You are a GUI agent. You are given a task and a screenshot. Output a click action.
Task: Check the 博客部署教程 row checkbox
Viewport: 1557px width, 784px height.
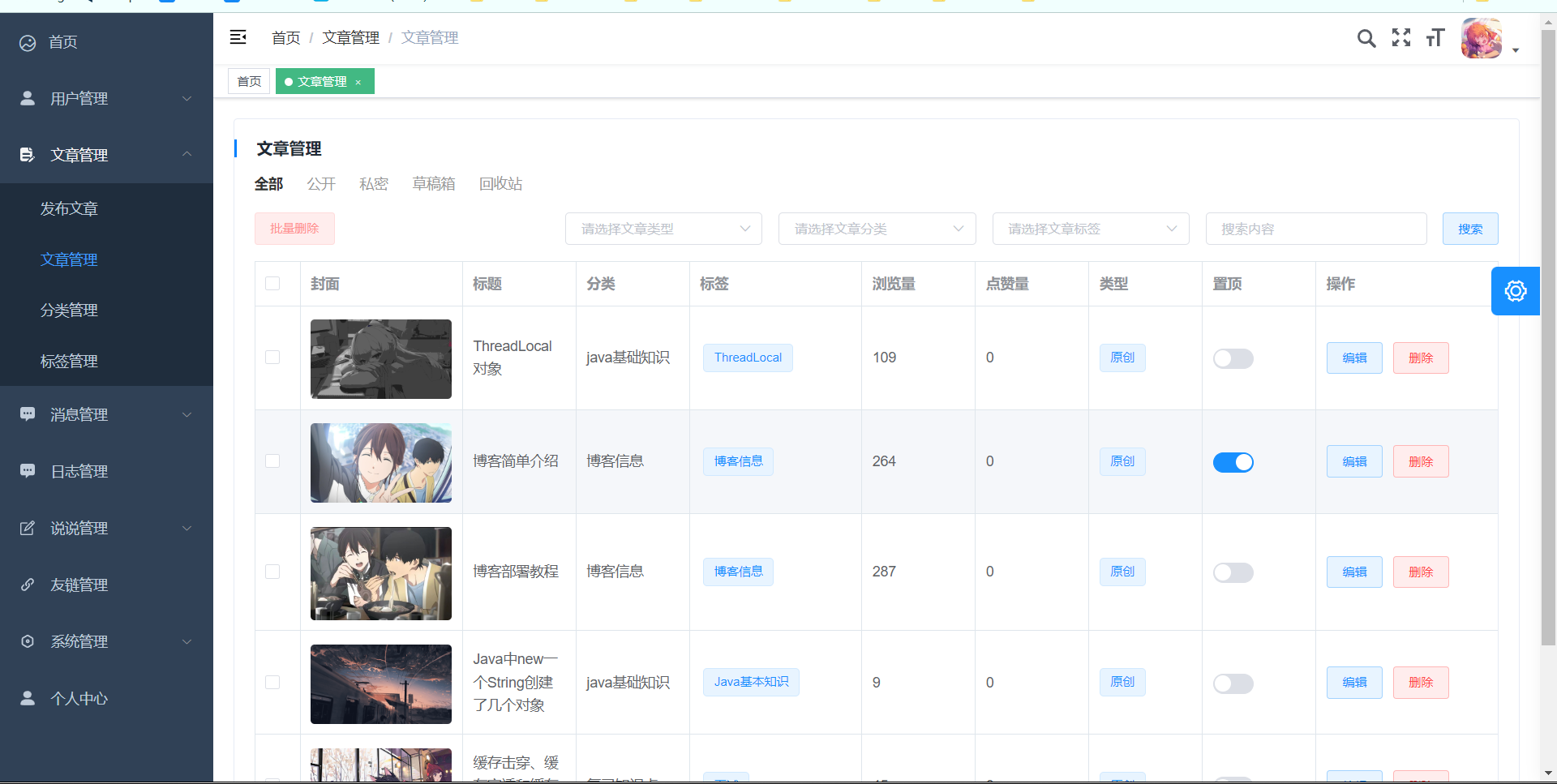click(272, 572)
